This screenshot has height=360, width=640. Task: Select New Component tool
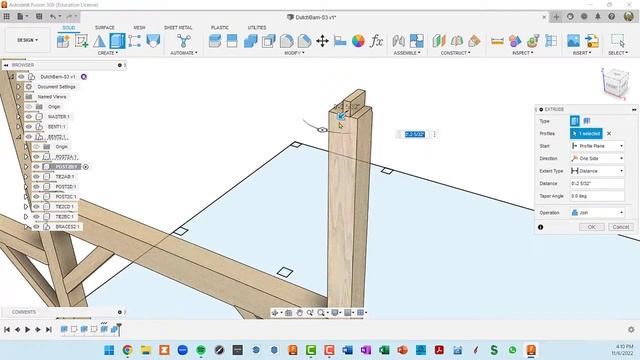(x=63, y=41)
